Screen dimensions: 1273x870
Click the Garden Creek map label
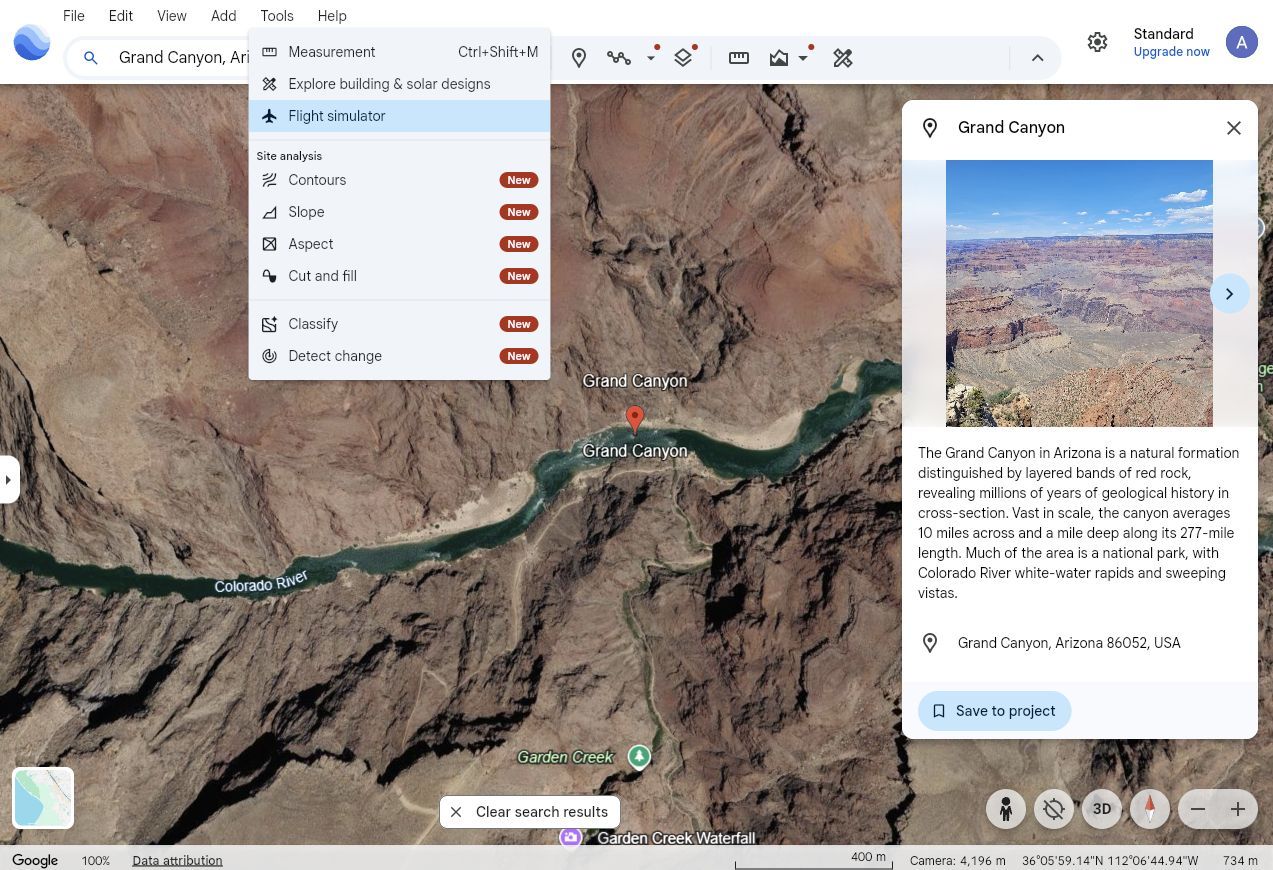[565, 757]
